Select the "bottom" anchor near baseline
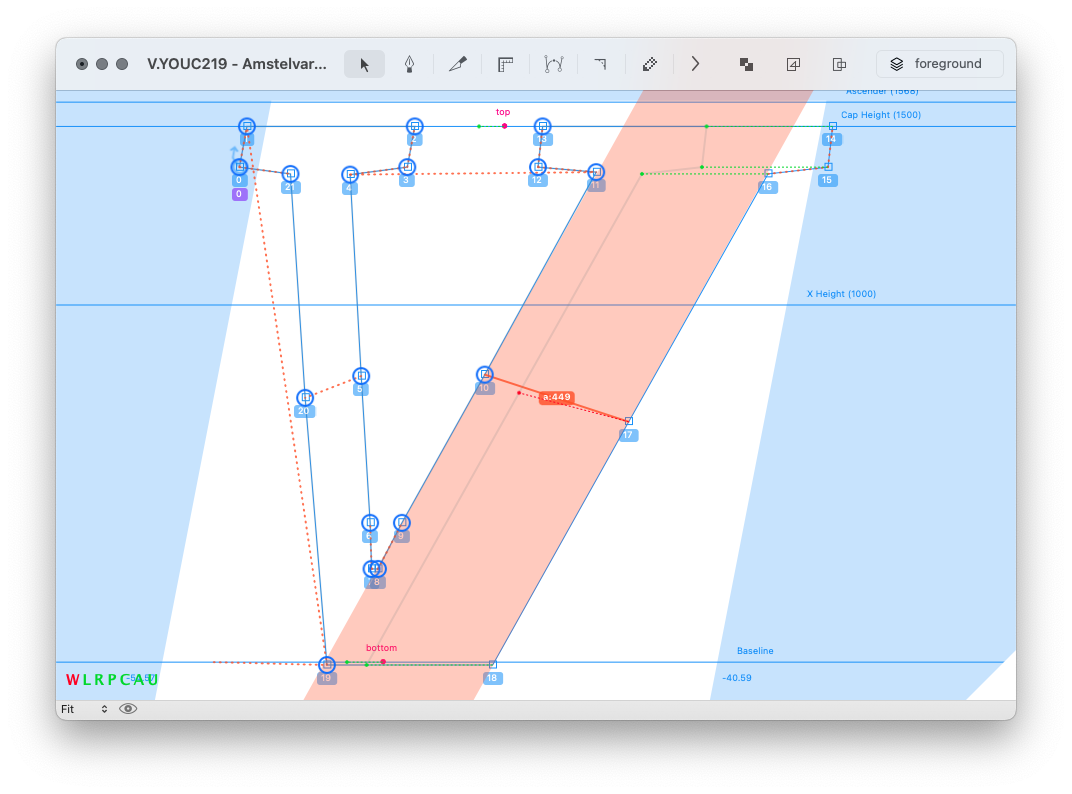This screenshot has width=1072, height=794. click(x=383, y=661)
